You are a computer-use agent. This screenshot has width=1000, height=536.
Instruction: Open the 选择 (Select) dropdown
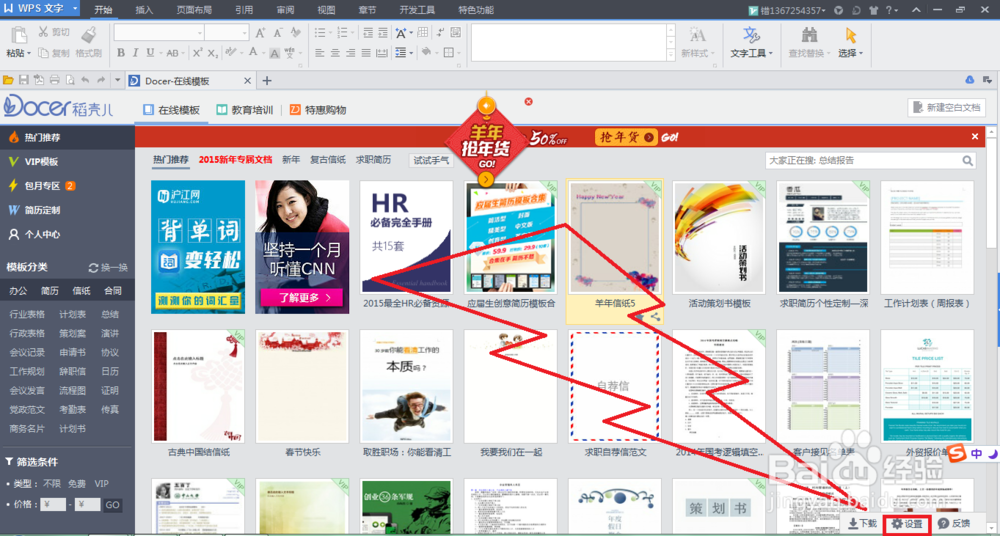850,54
